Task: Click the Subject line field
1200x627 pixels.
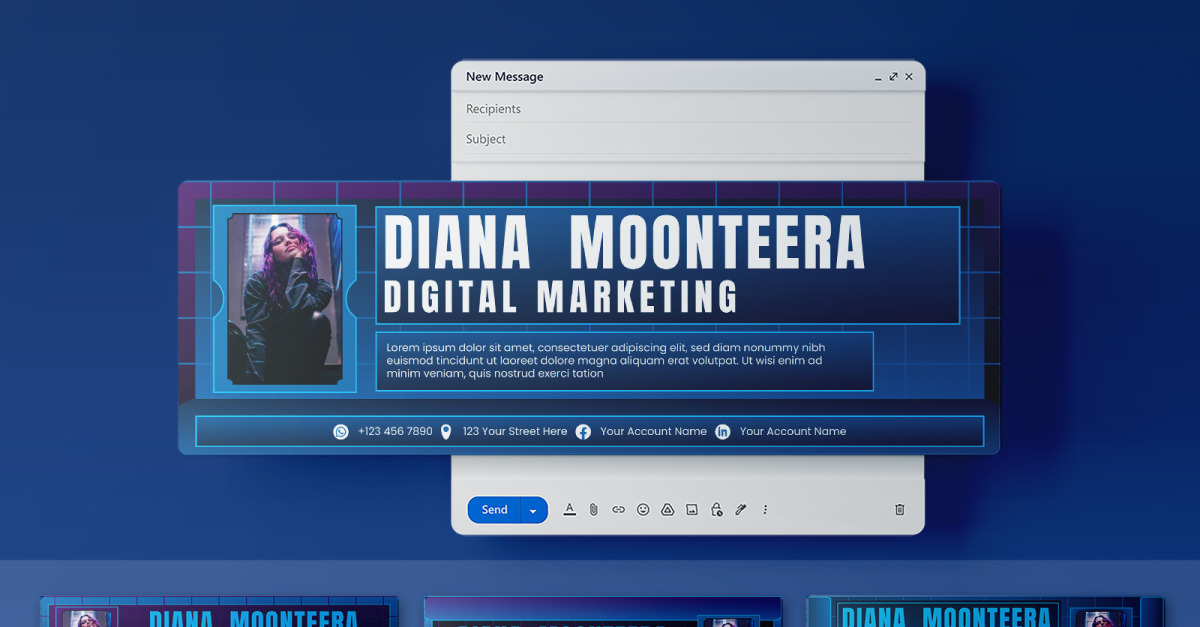Action: point(600,139)
